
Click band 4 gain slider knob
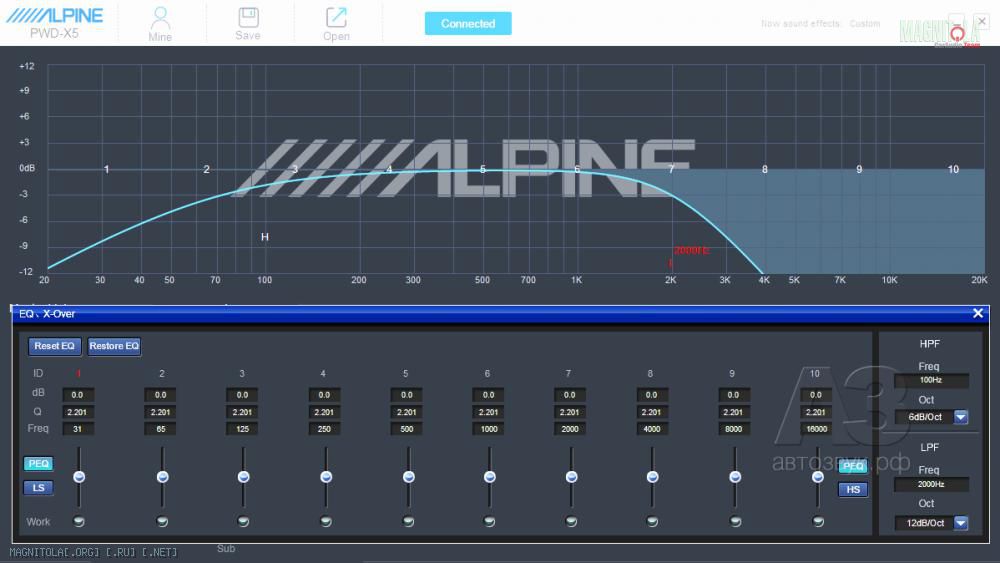point(326,477)
